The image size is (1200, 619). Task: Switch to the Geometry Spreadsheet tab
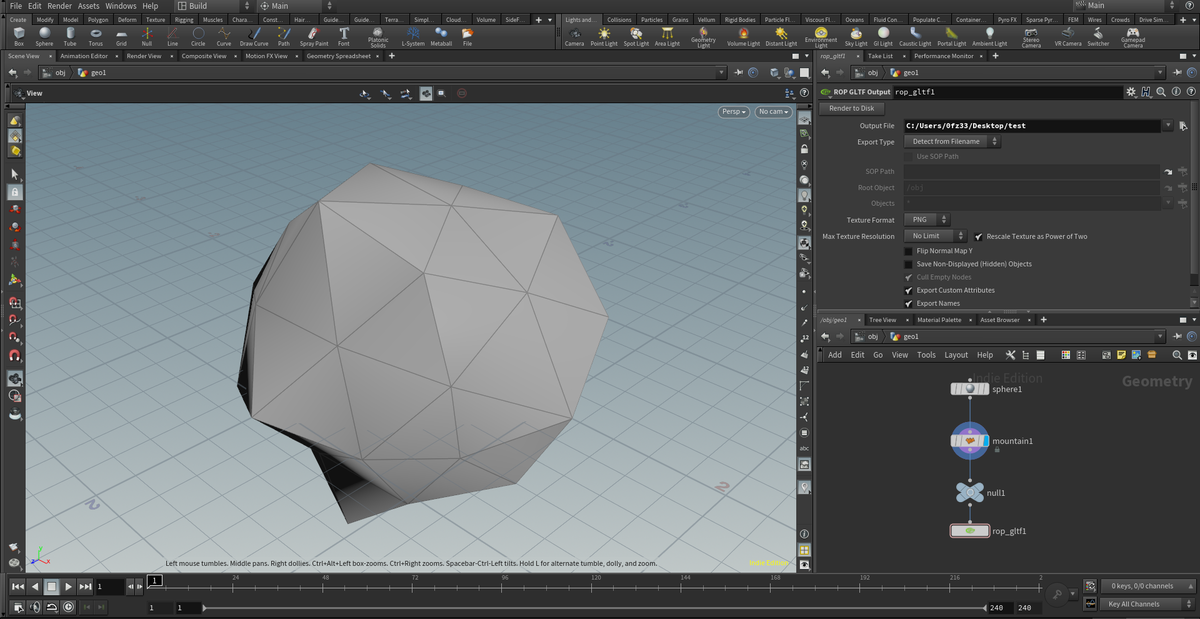337,56
